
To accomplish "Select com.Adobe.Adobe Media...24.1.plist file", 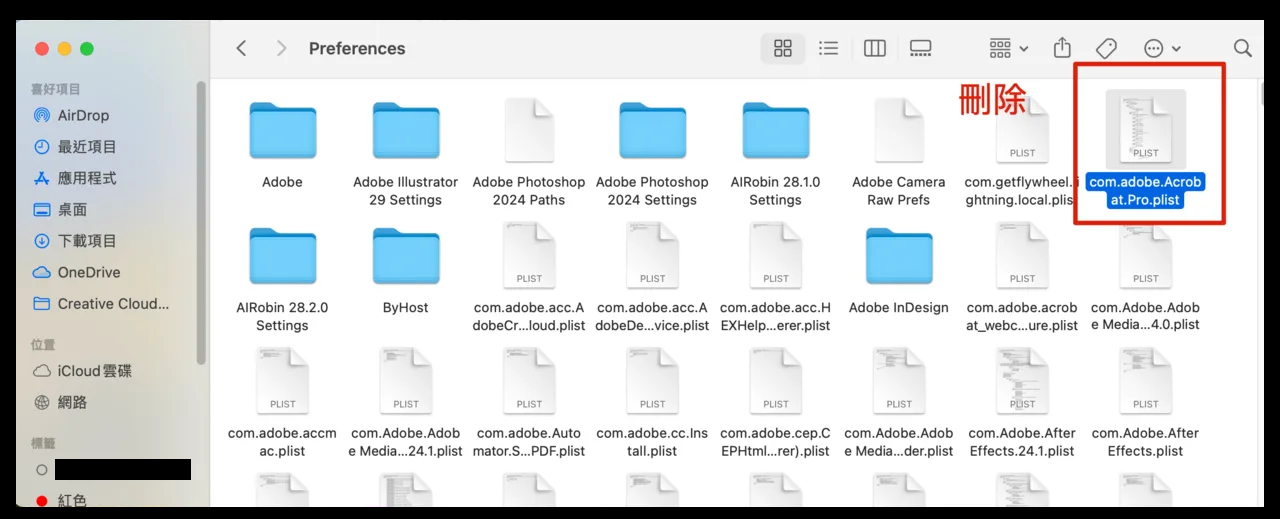I will (x=405, y=381).
